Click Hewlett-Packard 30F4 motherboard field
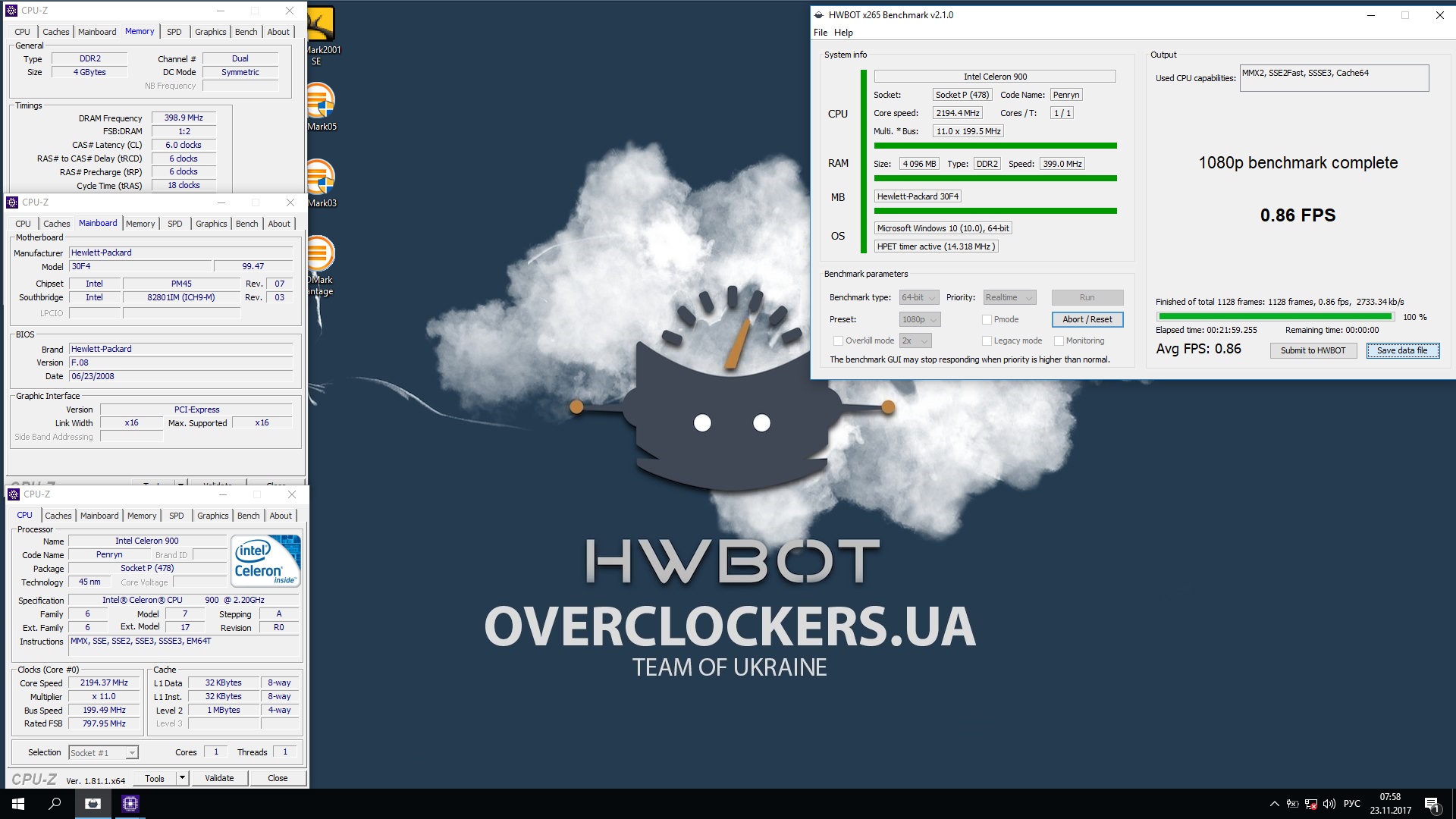 [x=918, y=196]
